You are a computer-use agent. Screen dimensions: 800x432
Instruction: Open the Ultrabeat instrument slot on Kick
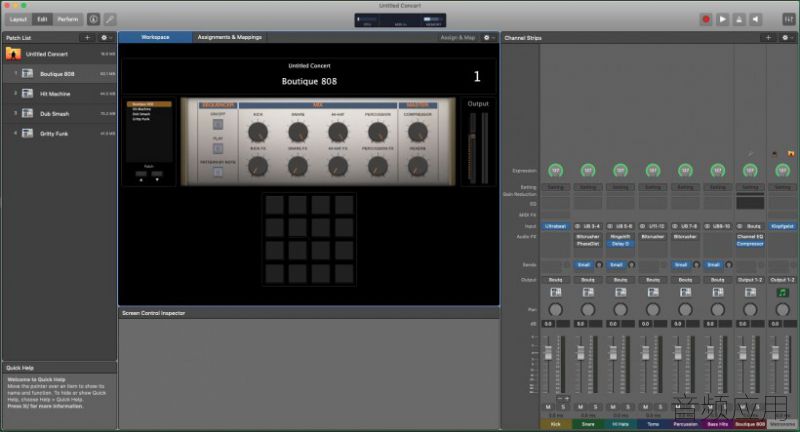[x=556, y=226]
